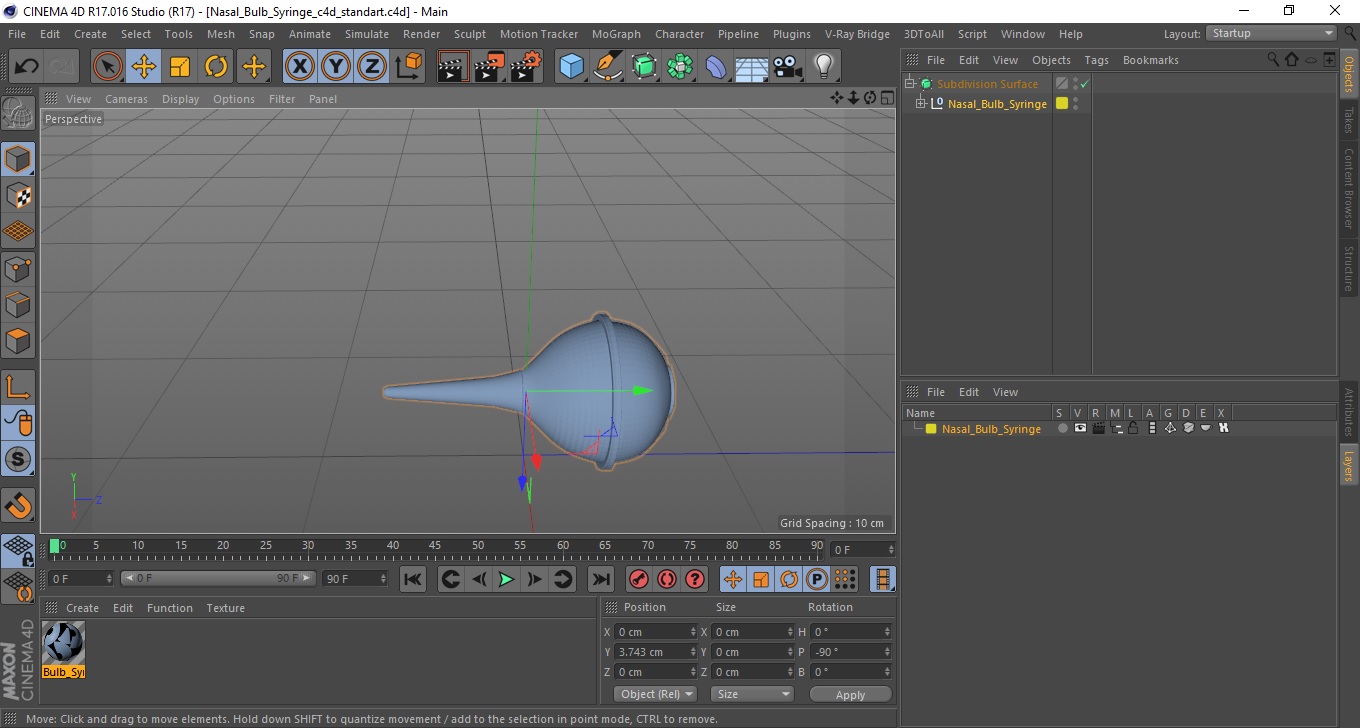Switch to Edges mode
The image size is (1360, 728).
tap(18, 304)
